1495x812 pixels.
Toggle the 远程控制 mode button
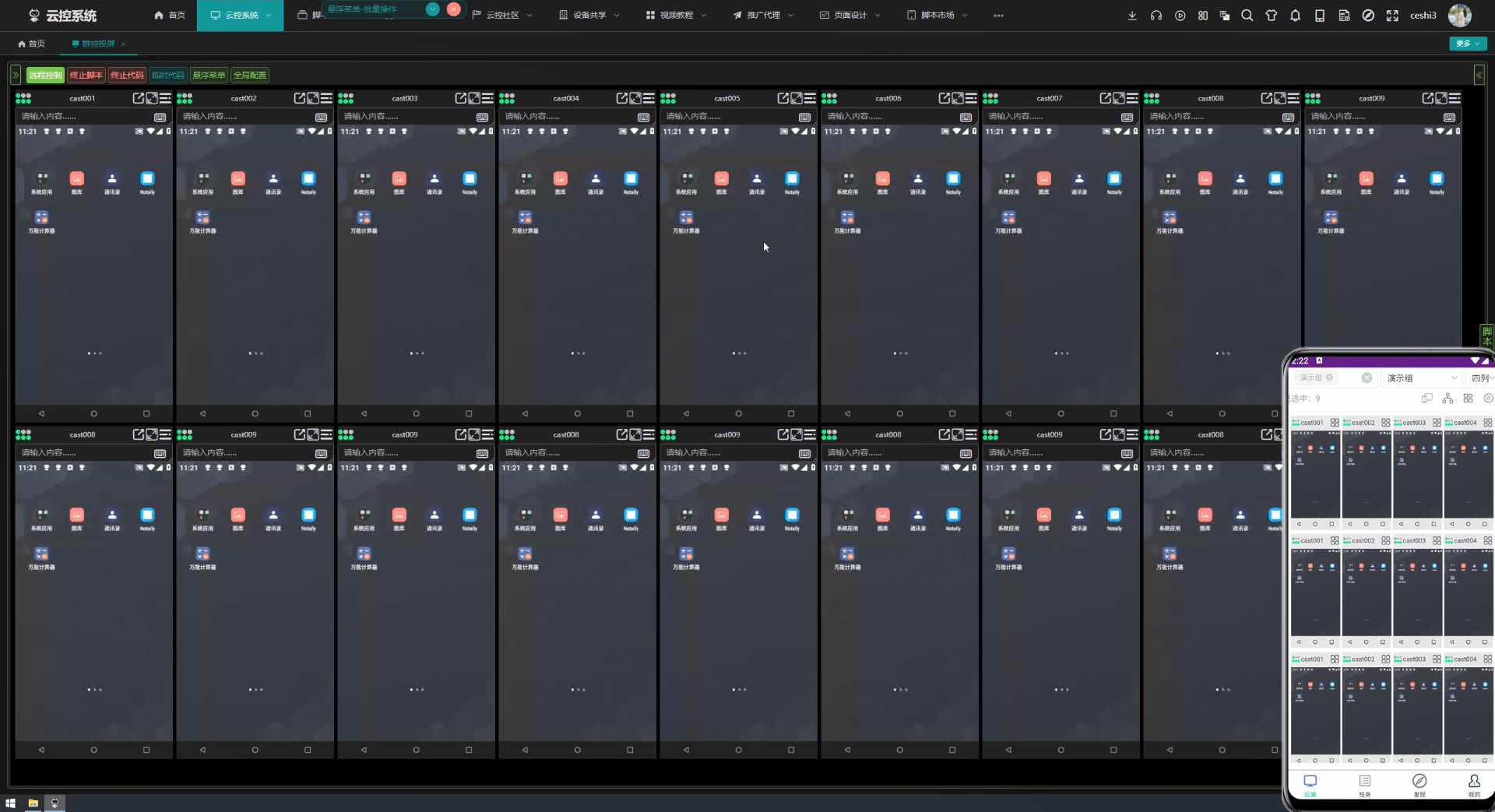45,75
